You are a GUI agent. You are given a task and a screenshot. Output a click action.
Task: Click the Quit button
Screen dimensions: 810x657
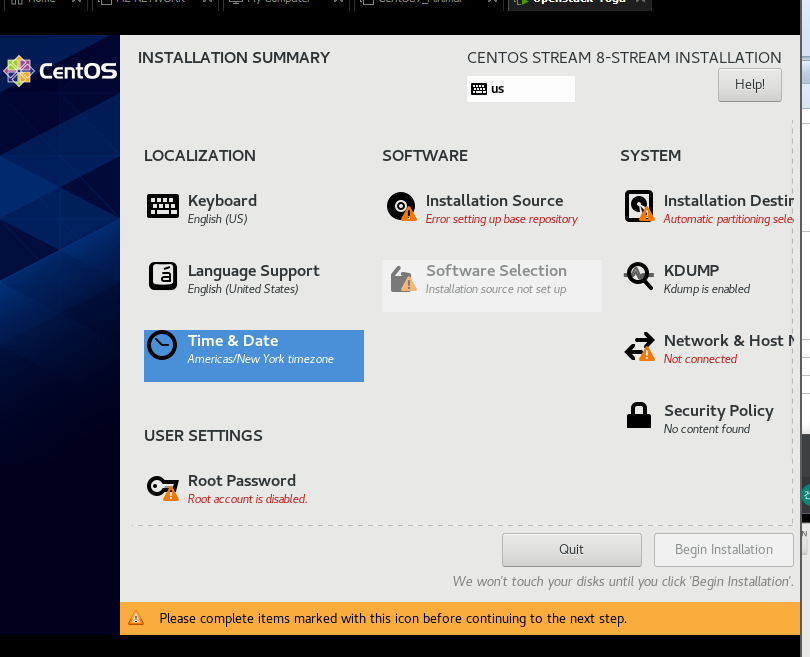[572, 550]
